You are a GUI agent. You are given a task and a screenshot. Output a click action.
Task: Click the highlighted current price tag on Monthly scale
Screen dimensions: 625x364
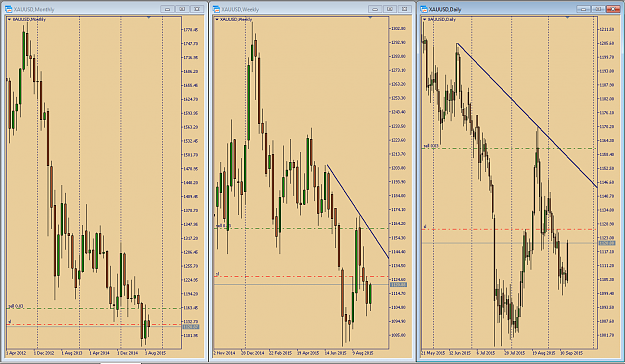click(x=191, y=327)
